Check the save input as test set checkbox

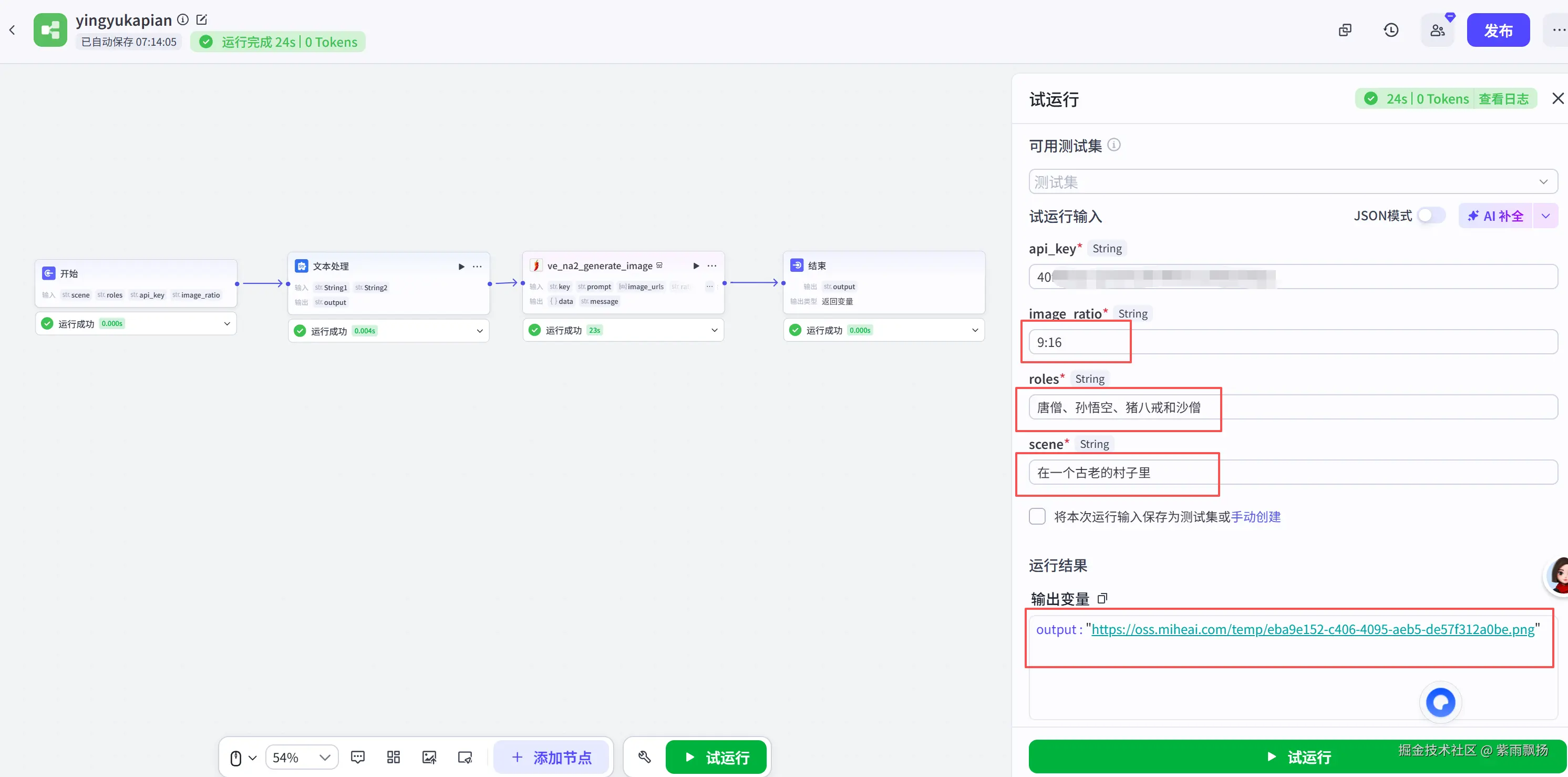point(1037,516)
